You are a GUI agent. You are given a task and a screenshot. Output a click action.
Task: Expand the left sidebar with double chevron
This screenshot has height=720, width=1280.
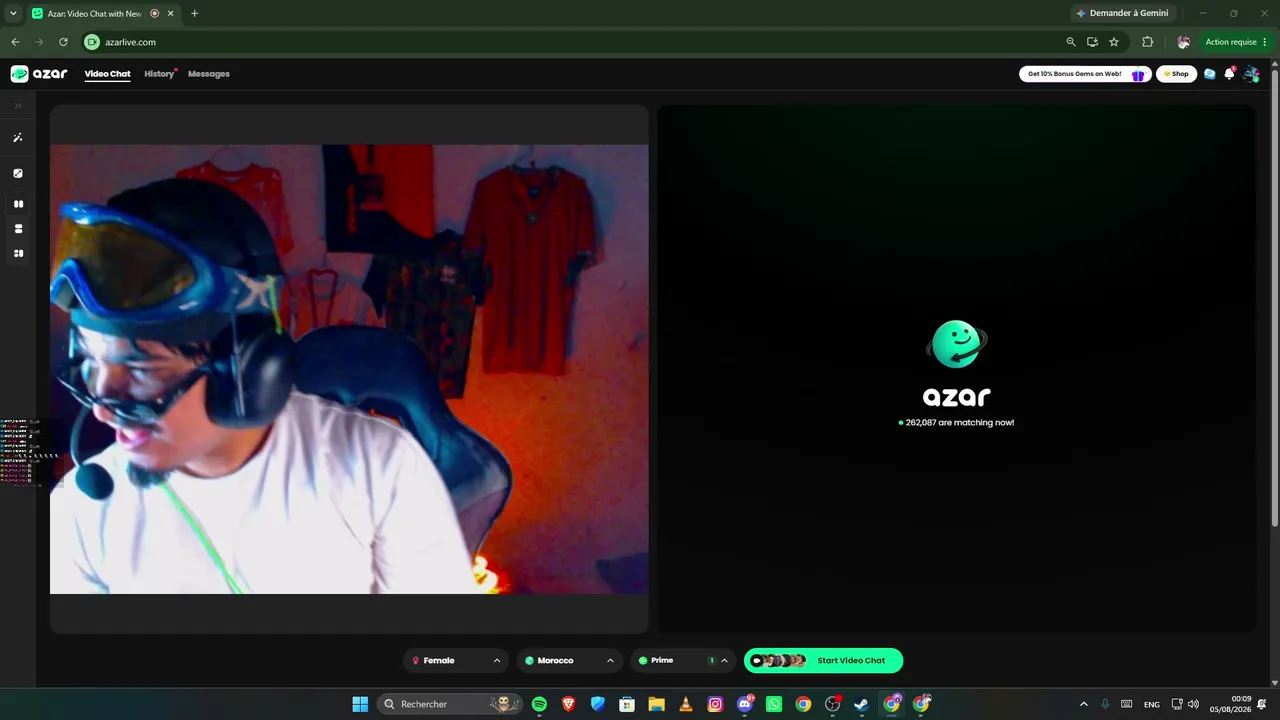click(x=18, y=106)
